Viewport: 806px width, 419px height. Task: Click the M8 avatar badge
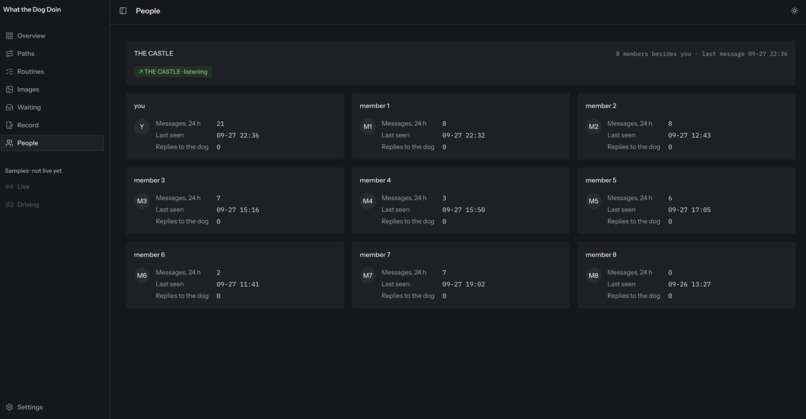coord(593,276)
